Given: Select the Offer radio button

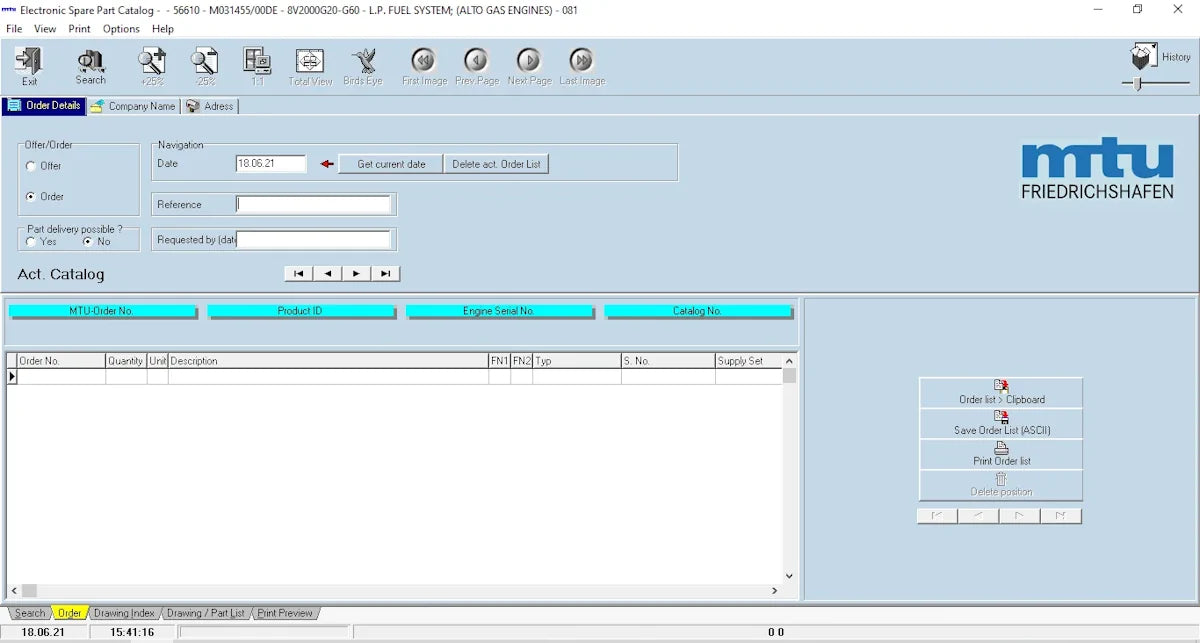Looking at the screenshot, I should 31,166.
